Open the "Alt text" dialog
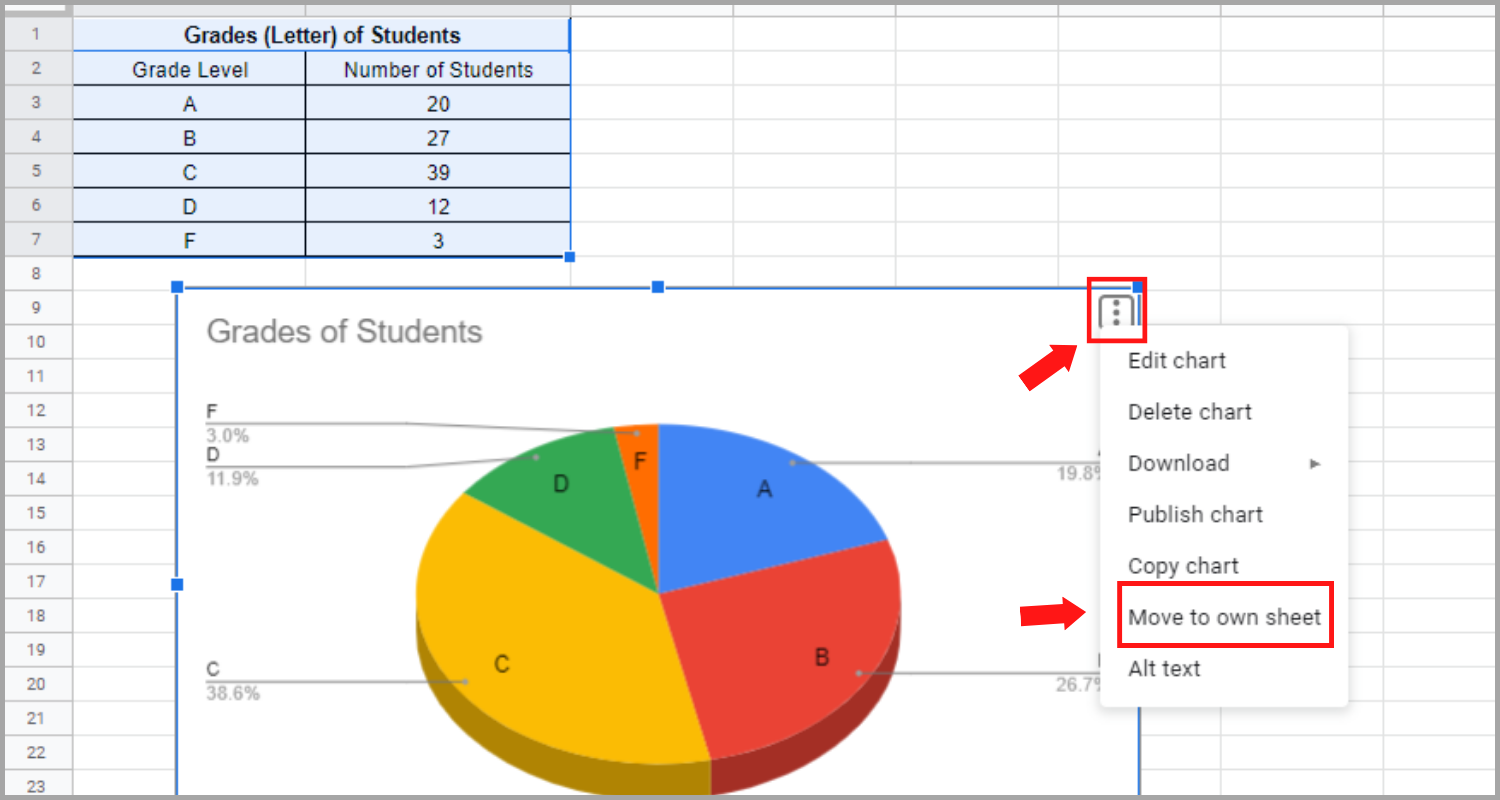This screenshot has width=1500, height=800. (x=1164, y=668)
